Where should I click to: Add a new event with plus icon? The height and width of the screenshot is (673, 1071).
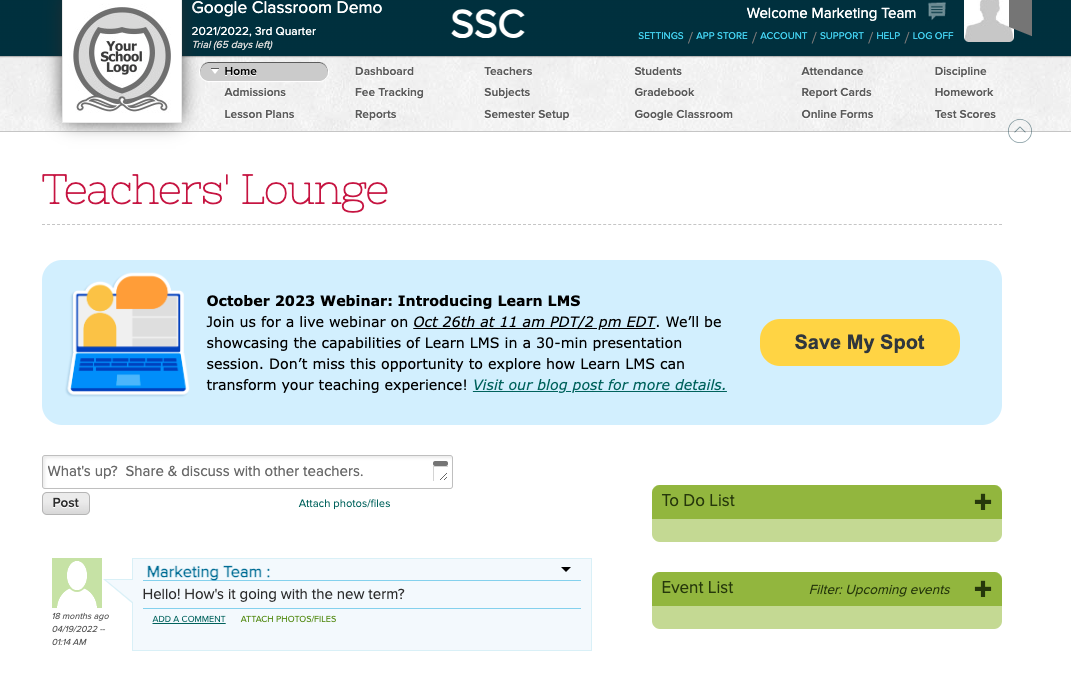click(x=982, y=589)
